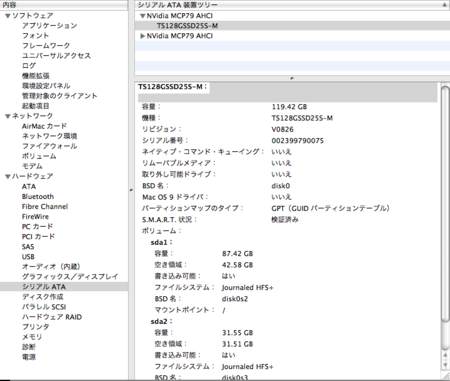Image resolution: width=450 pixels, height=381 pixels.
Task: Open 環境設定パネル entry
Action: 46,86
